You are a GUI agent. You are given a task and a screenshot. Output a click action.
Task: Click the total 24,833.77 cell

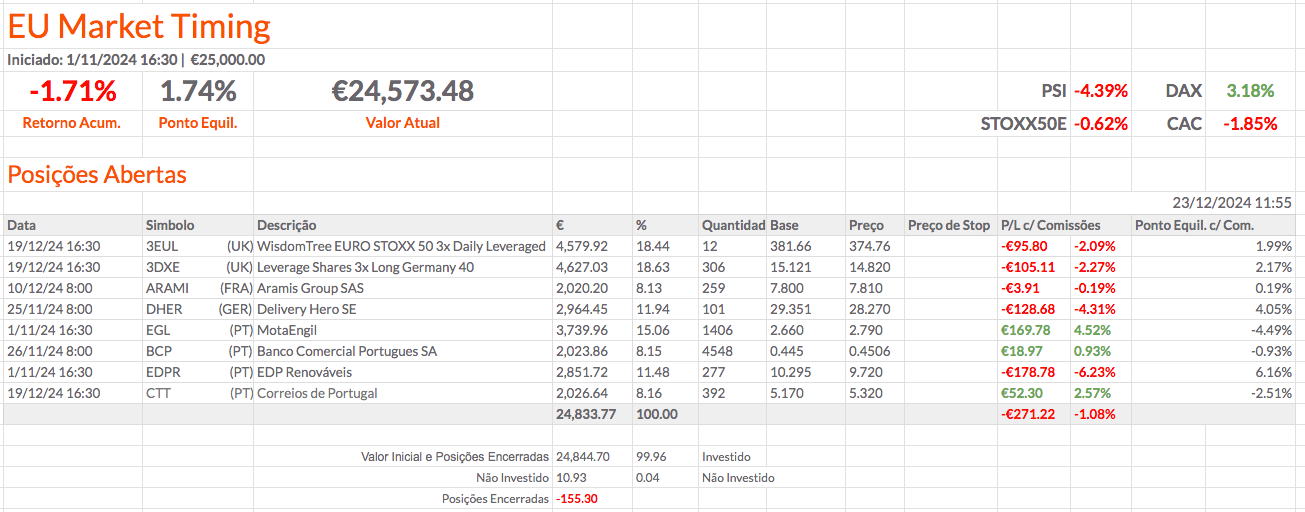[x=582, y=414]
